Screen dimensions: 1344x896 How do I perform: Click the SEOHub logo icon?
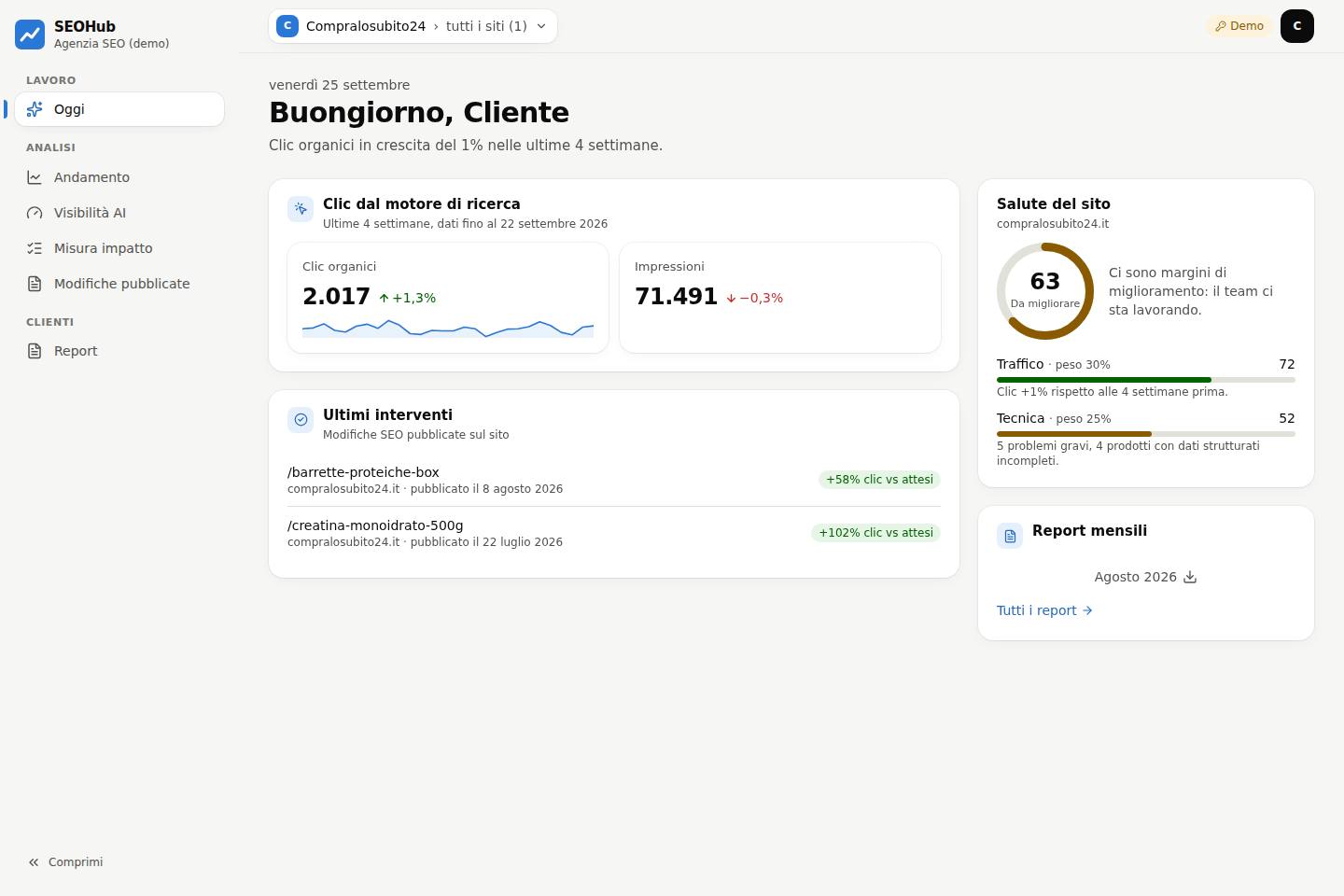[x=30, y=35]
